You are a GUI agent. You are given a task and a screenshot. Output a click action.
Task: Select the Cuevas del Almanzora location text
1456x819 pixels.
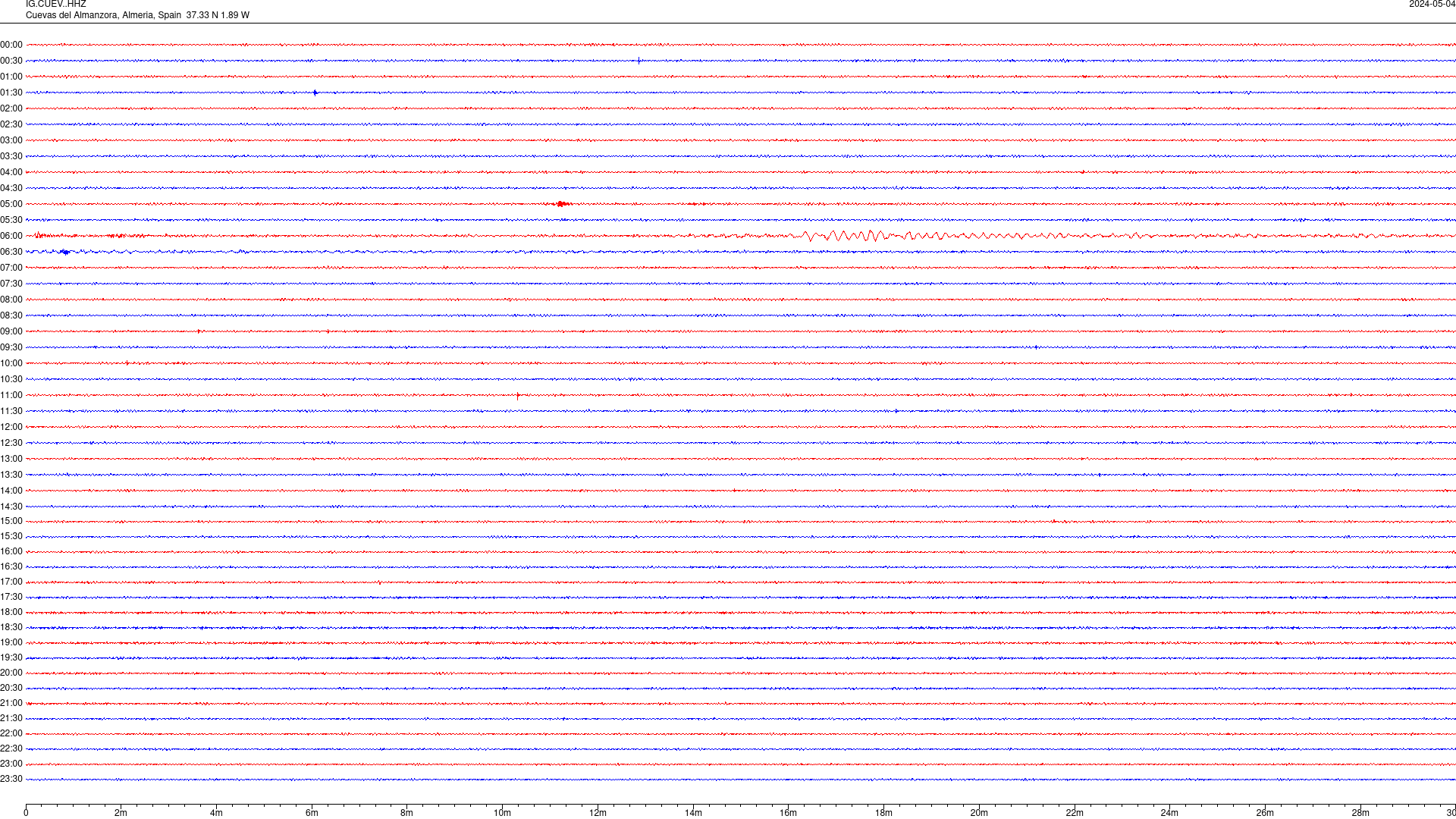137,15
